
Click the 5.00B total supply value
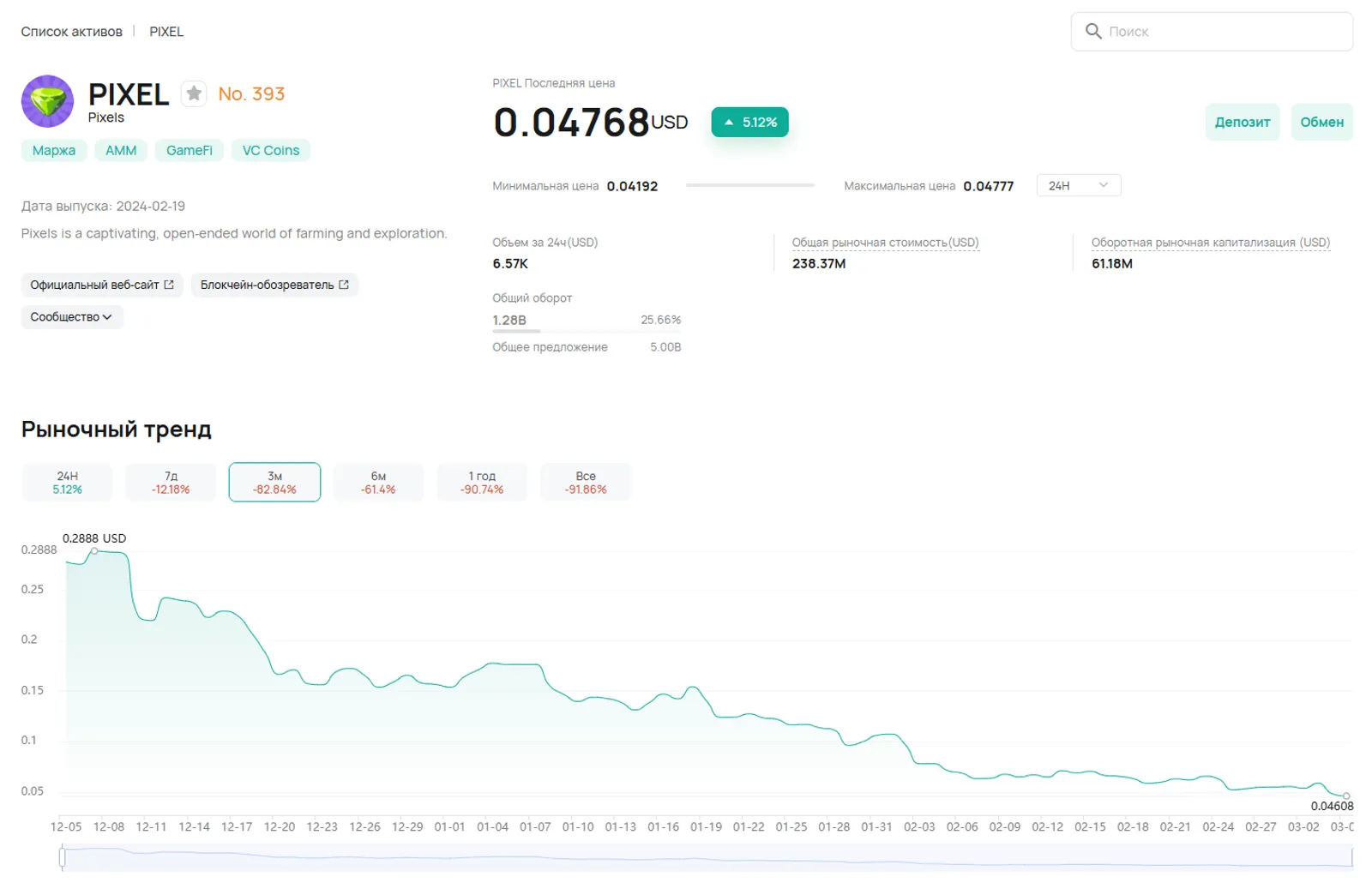point(665,347)
